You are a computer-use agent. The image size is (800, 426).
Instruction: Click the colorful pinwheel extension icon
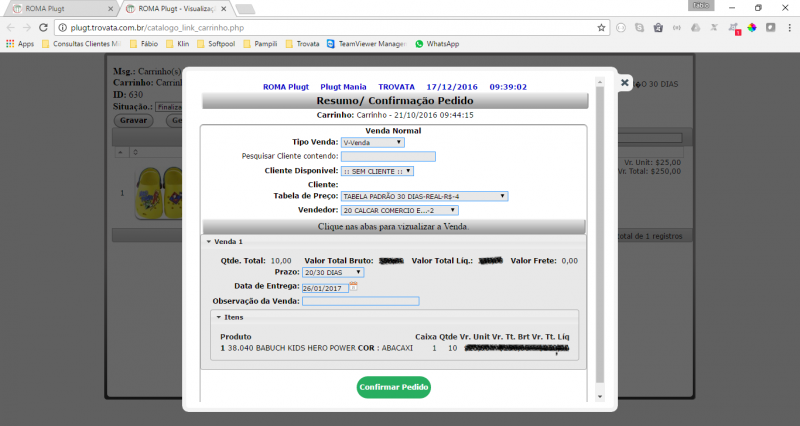752,28
